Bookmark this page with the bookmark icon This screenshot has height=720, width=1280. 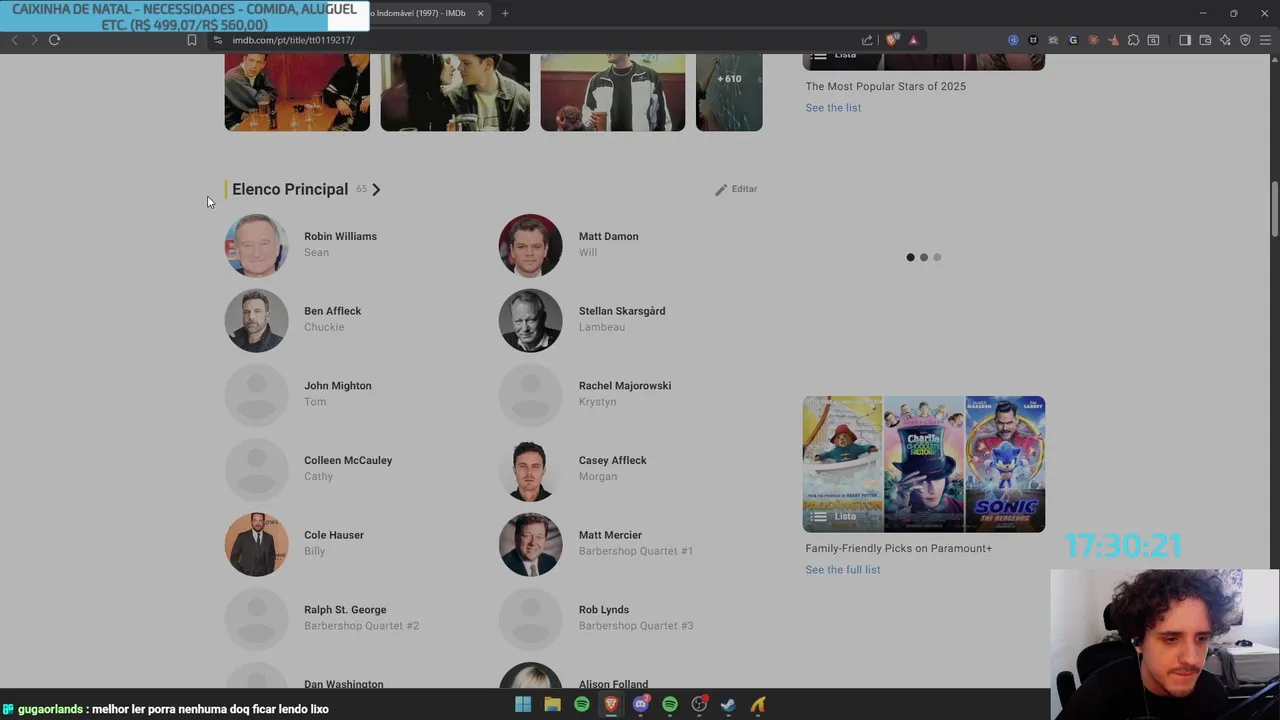coord(192,40)
